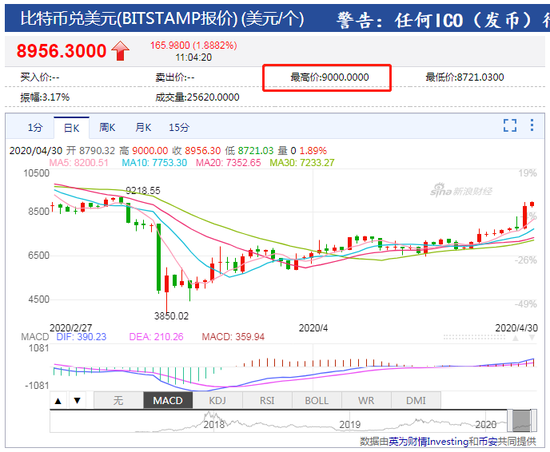Click the MACD: 359.94 value label

233,337
